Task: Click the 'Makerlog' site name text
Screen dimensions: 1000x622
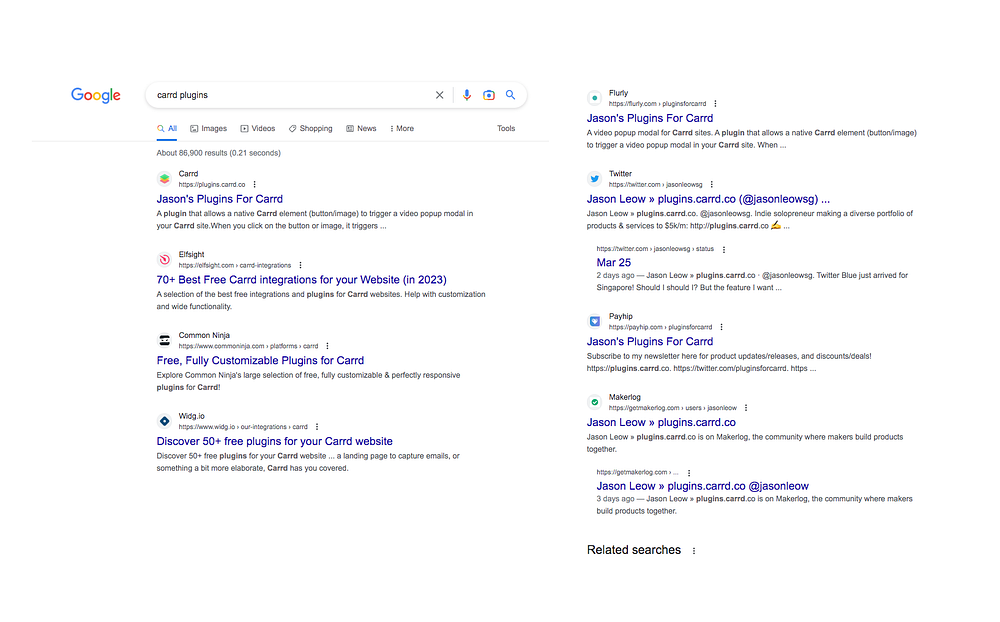Action: (624, 397)
